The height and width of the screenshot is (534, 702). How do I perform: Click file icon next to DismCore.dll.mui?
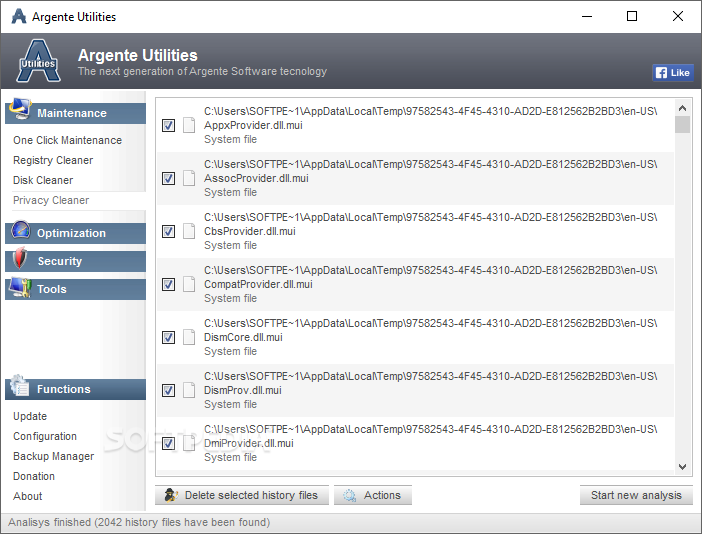[189, 337]
